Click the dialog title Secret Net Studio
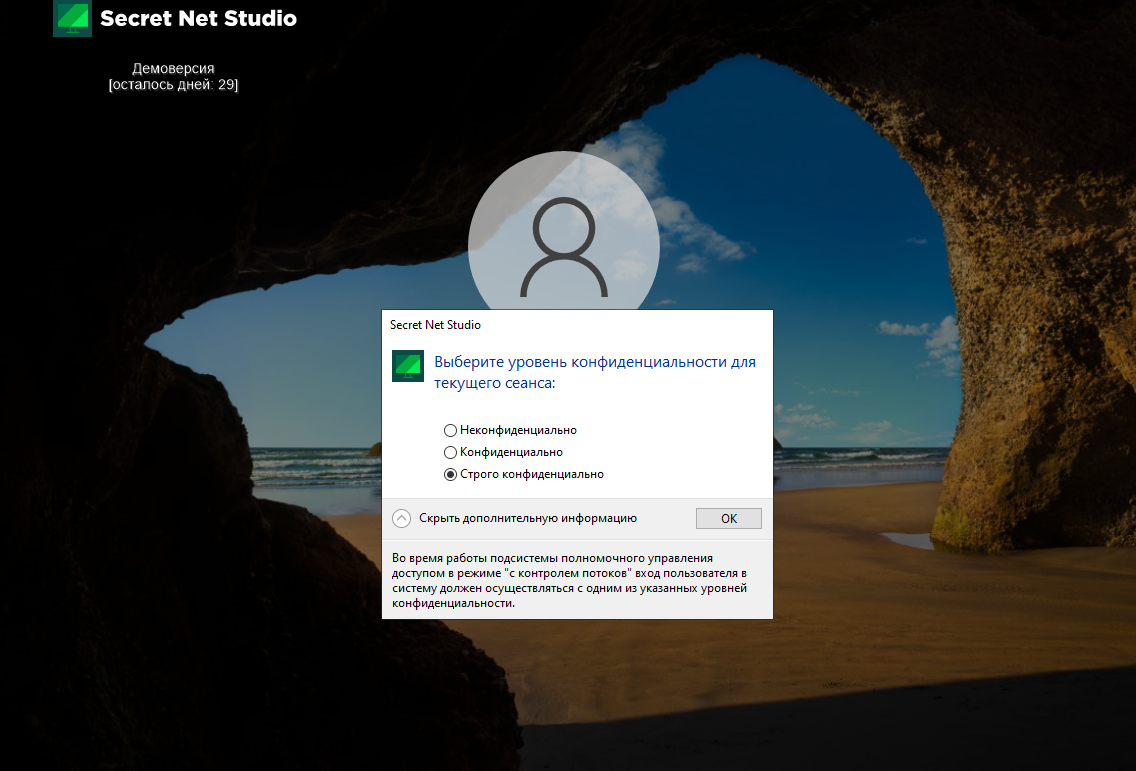Viewport: 1136px width, 771px height. tap(435, 325)
